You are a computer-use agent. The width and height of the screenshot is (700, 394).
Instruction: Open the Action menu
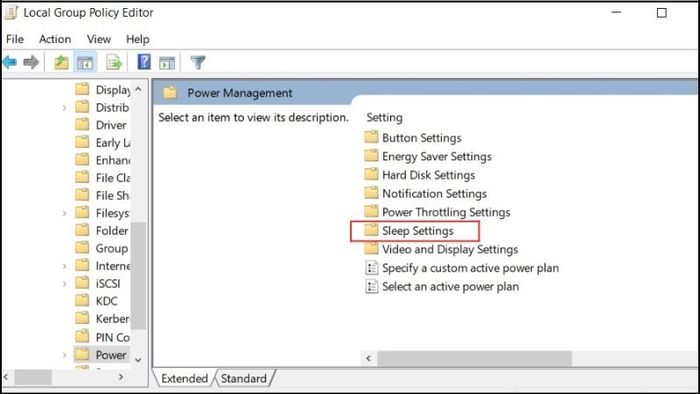pyautogui.click(x=55, y=39)
